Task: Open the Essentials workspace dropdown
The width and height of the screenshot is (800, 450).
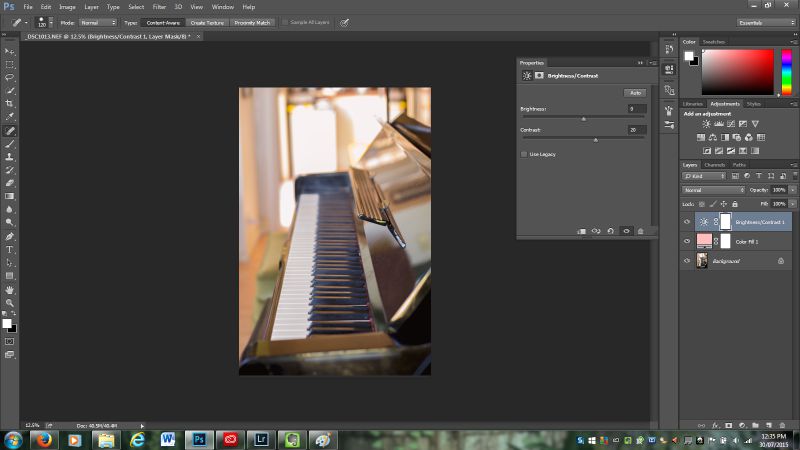Action: tap(766, 23)
